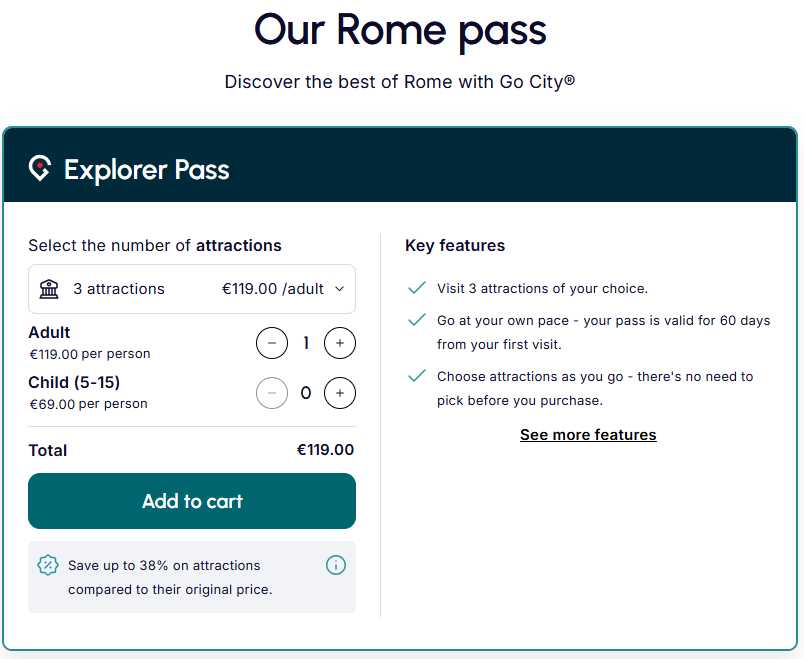Click the Go City logo icon
Viewport: 804px width, 659px height.
pyautogui.click(x=40, y=168)
